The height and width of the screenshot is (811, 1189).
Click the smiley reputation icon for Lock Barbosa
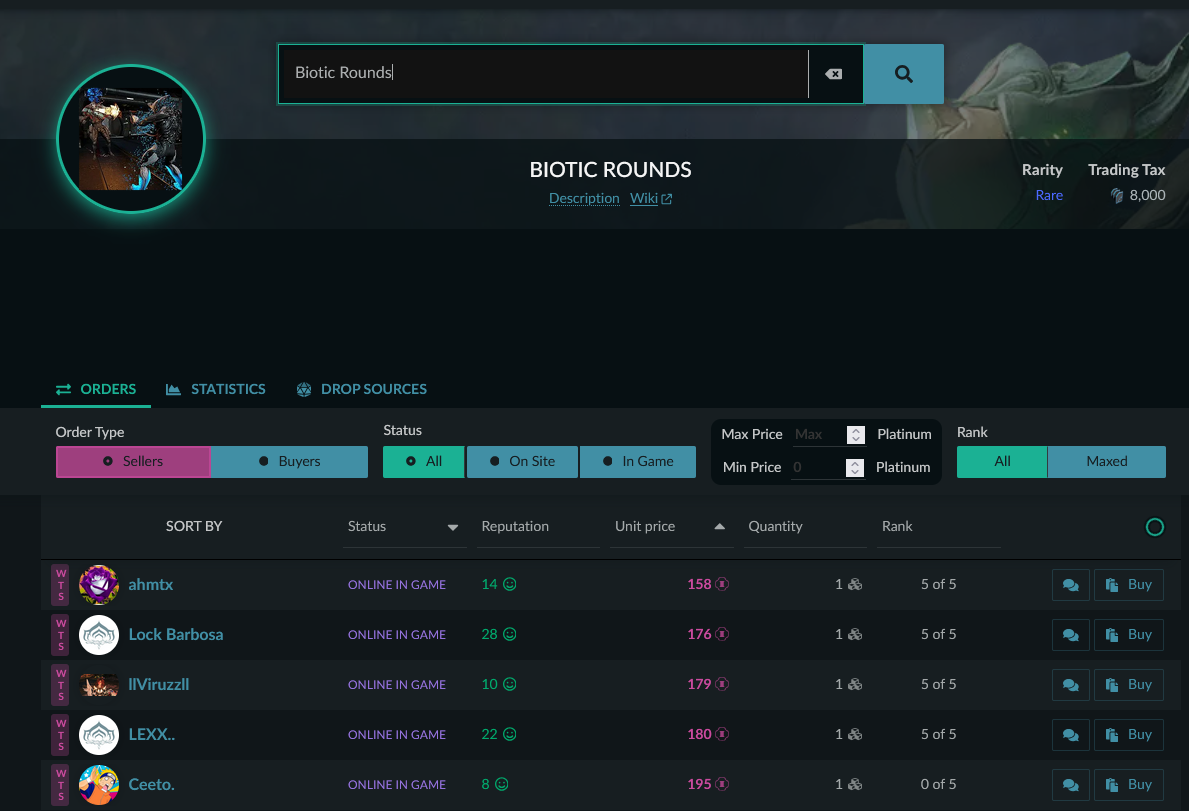510,634
